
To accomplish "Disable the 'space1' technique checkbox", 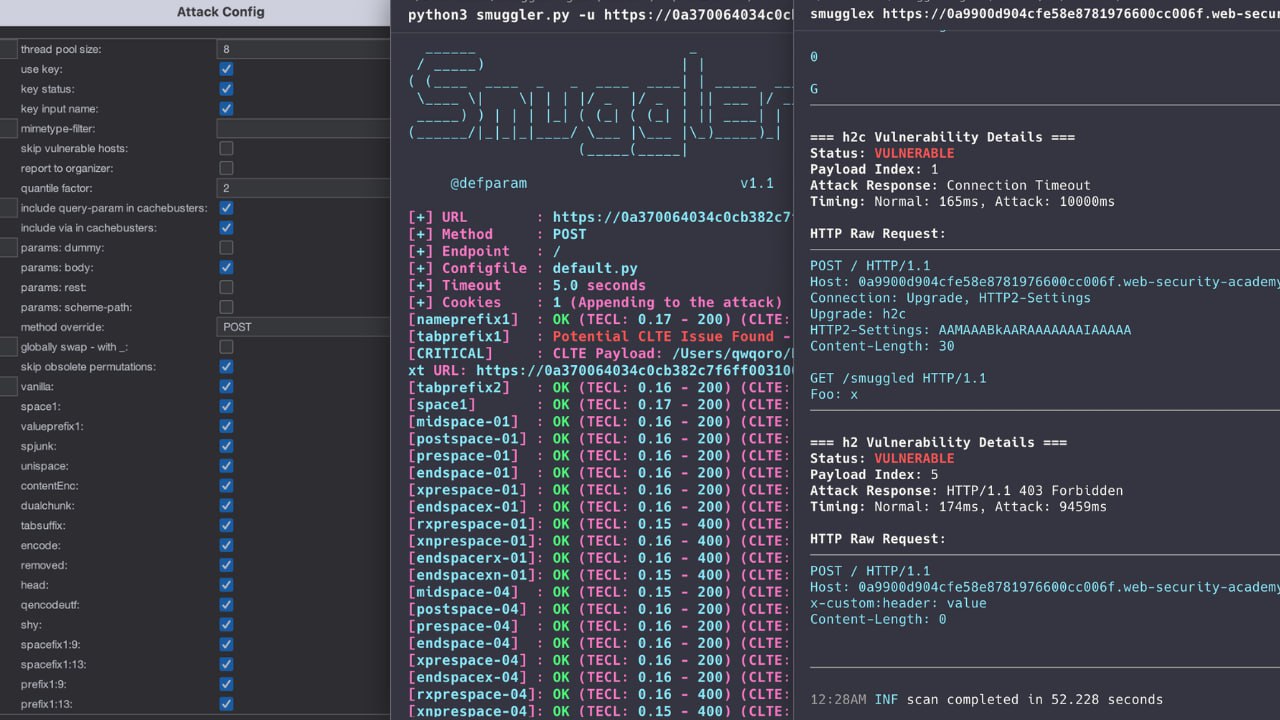I will pyautogui.click(x=226, y=406).
